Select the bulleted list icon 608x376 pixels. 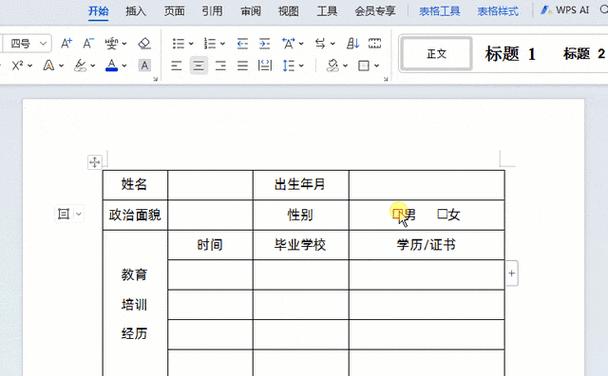coord(178,43)
